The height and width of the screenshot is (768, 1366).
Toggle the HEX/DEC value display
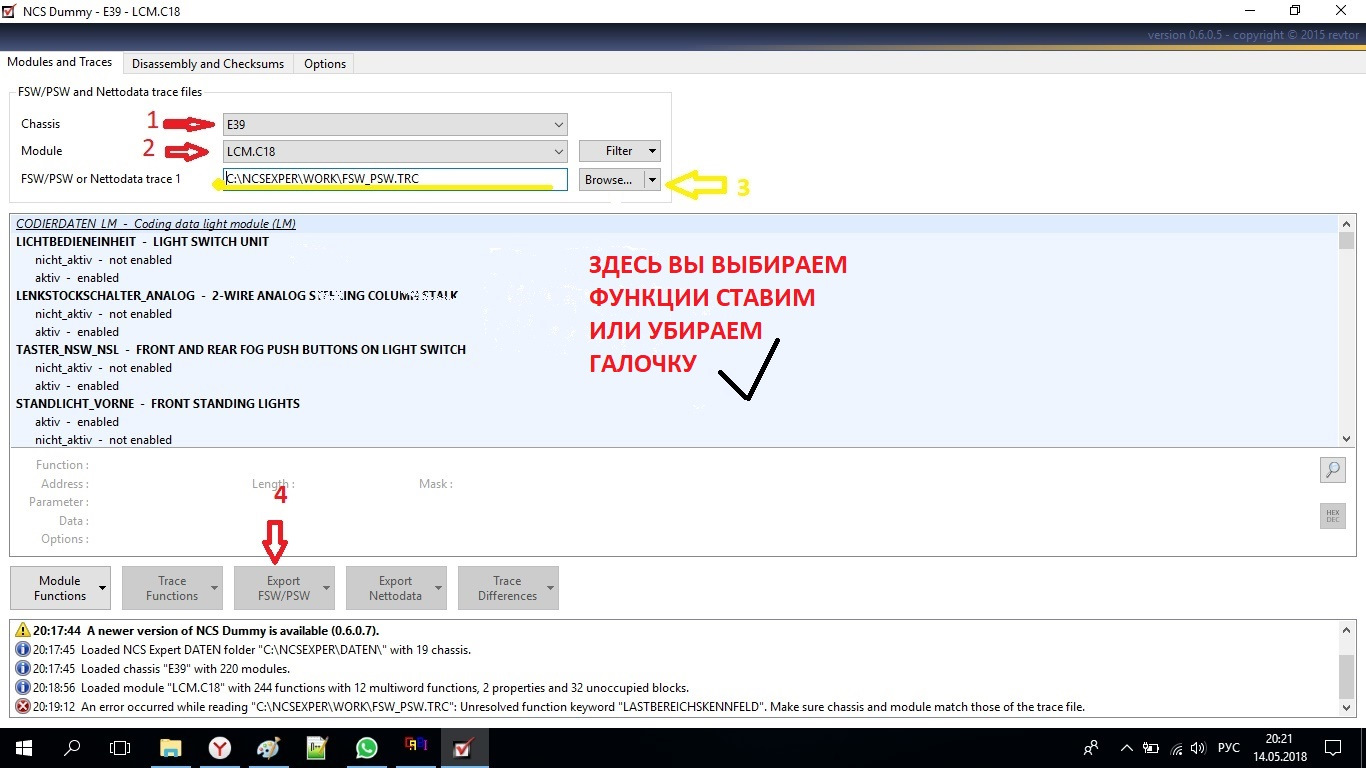1332,515
